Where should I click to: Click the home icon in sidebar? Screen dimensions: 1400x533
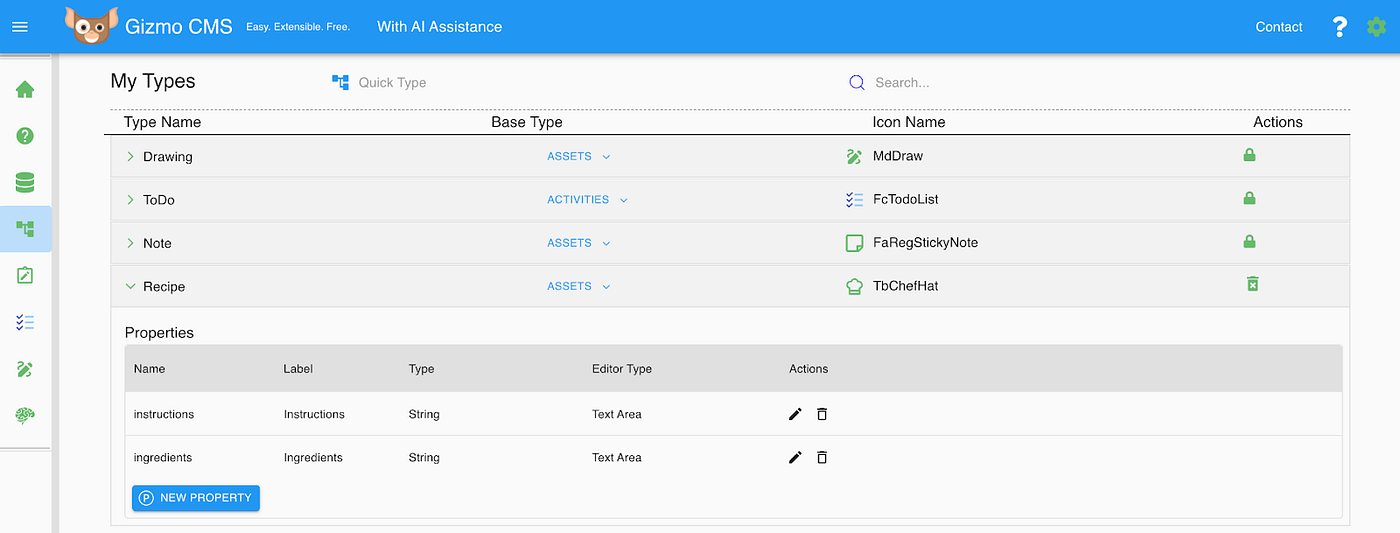coord(25,90)
